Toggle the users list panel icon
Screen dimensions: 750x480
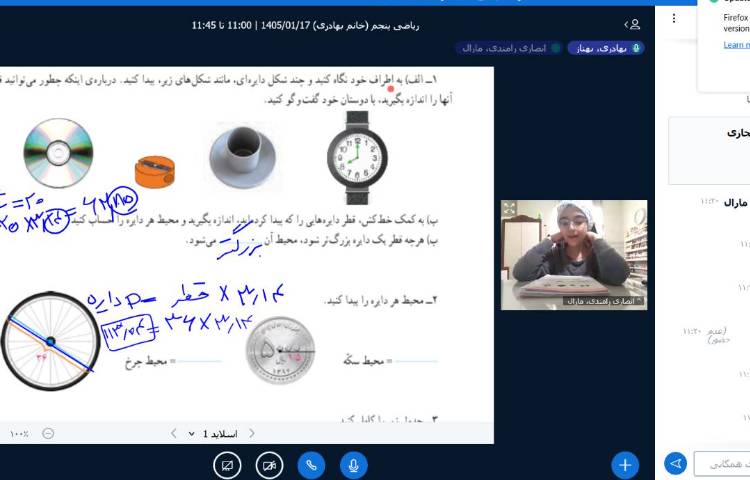pyautogui.click(x=632, y=24)
